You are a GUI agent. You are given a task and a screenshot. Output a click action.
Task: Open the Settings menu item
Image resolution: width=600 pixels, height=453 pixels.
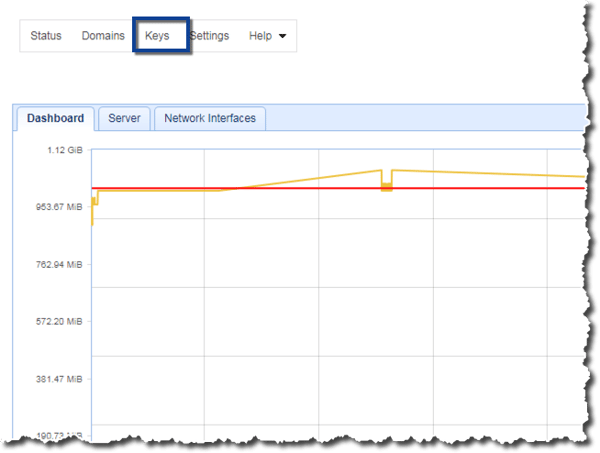pyautogui.click(x=210, y=36)
